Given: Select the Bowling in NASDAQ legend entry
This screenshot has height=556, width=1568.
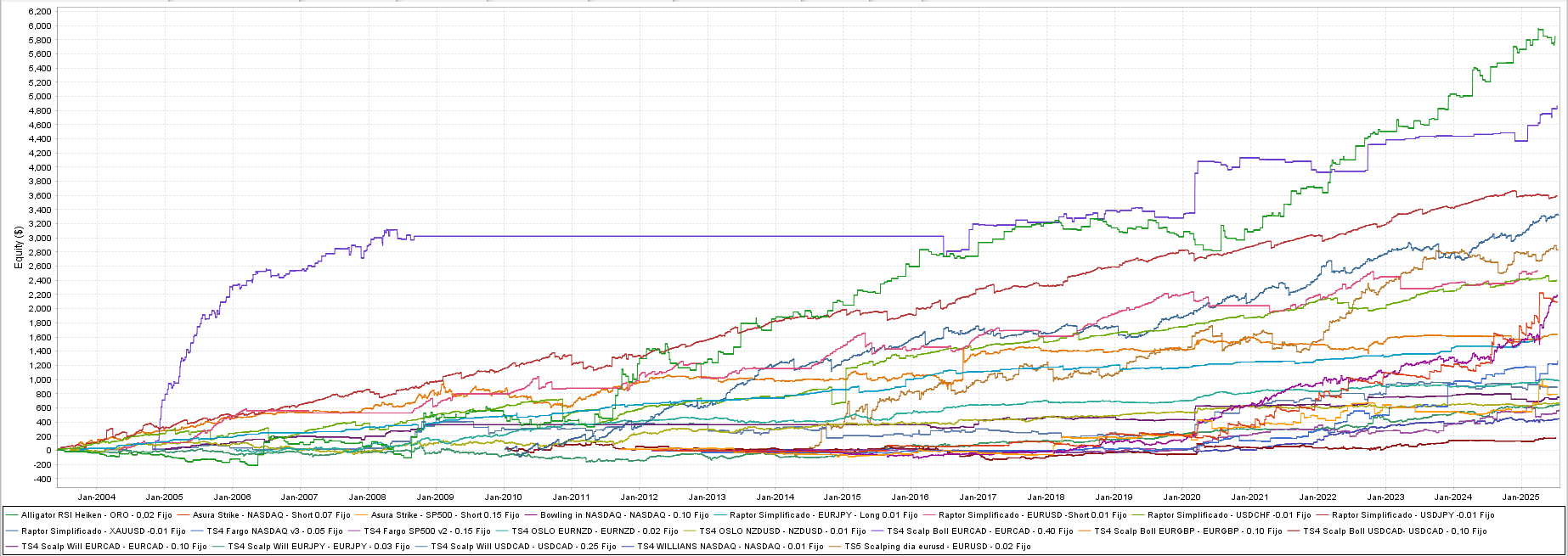Looking at the screenshot, I should click(623, 514).
